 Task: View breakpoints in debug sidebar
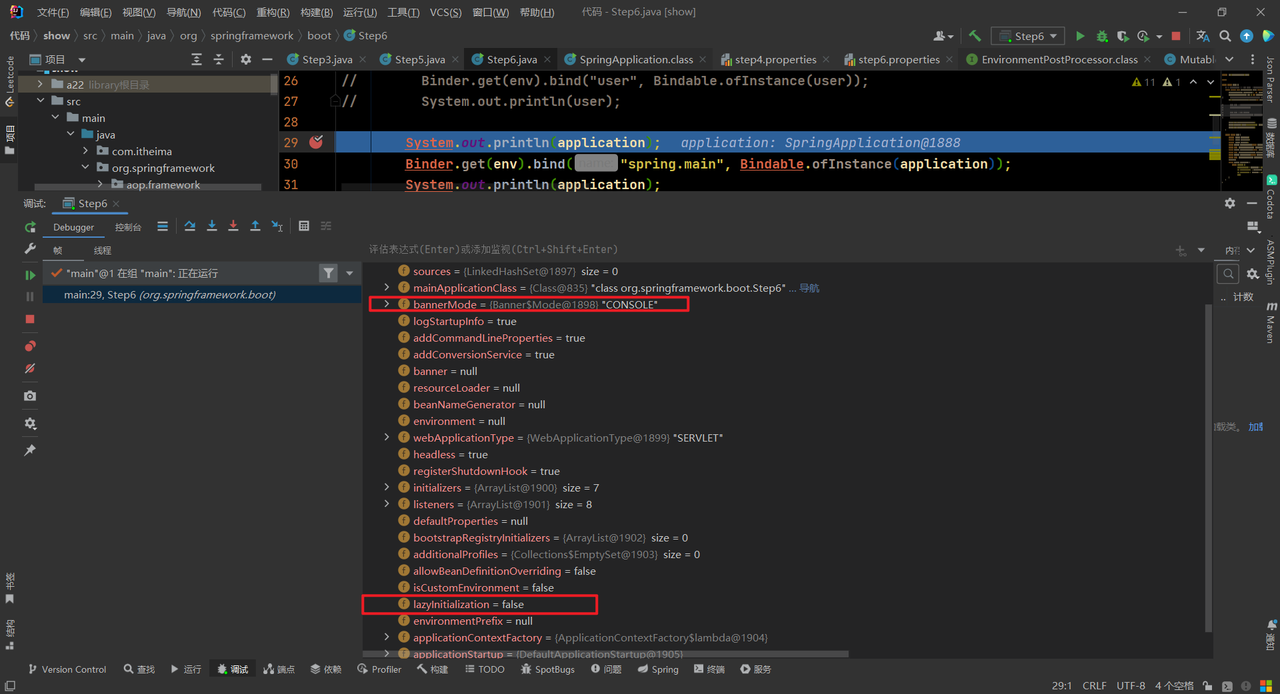point(30,346)
